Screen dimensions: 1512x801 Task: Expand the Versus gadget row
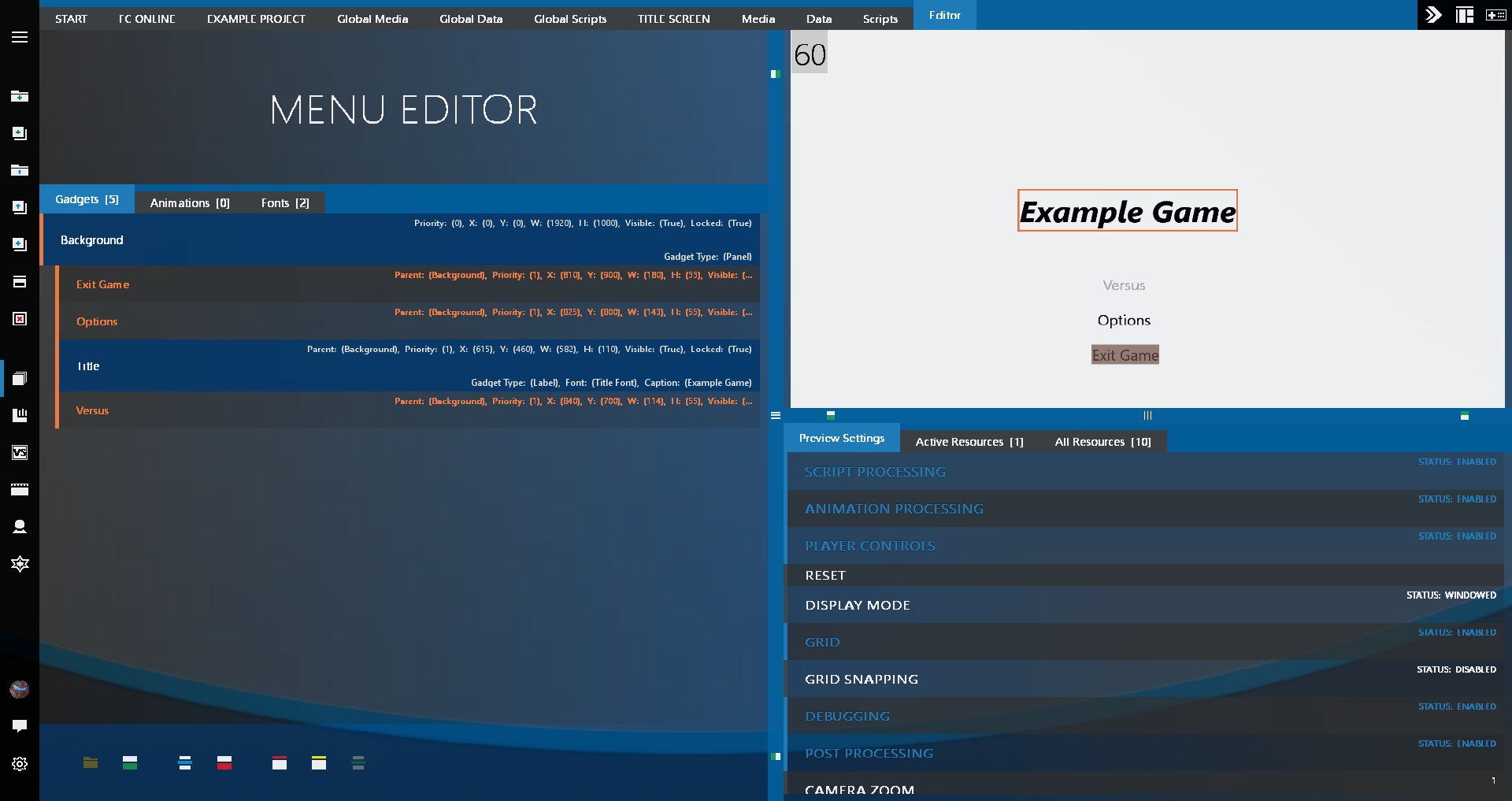coord(409,410)
